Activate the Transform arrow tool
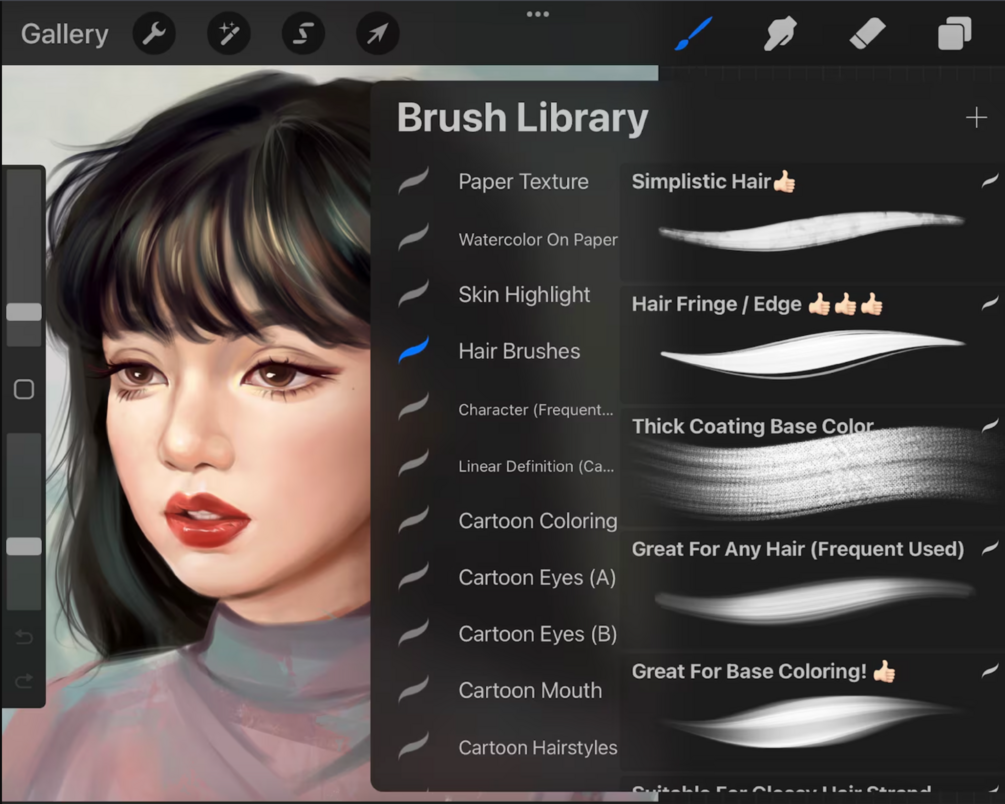The image size is (1005, 804). 378,33
